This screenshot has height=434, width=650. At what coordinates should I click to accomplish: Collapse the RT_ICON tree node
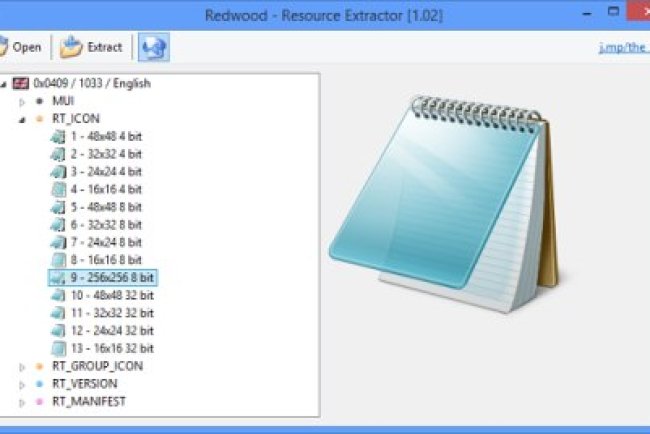(22, 120)
